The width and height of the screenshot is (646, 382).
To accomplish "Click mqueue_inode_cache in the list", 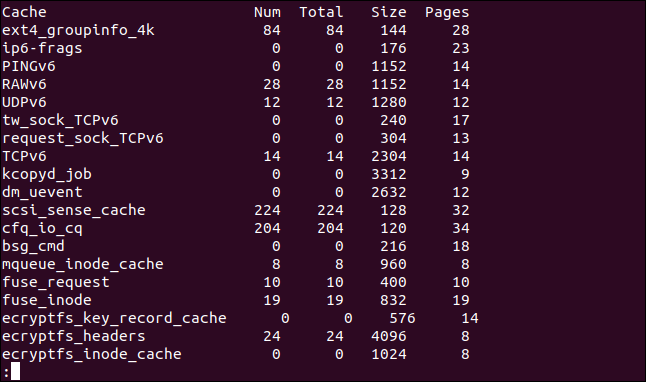I will click(83, 265).
